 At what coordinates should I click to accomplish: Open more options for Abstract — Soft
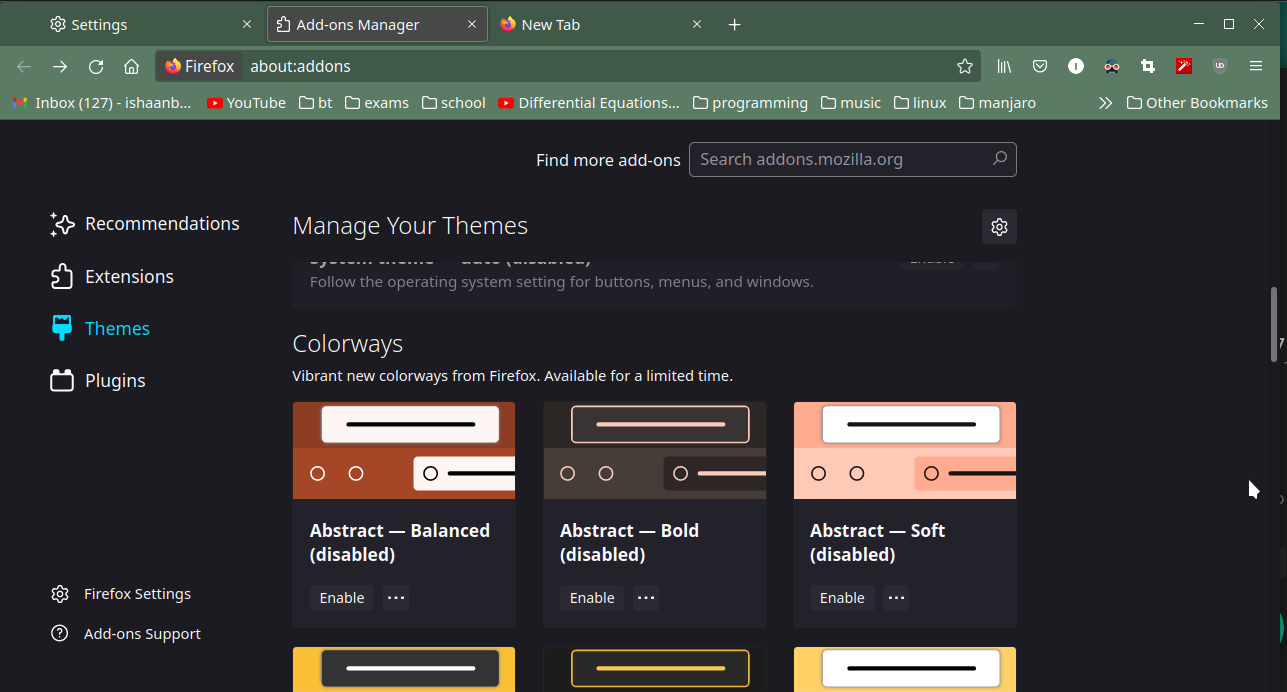(x=896, y=598)
